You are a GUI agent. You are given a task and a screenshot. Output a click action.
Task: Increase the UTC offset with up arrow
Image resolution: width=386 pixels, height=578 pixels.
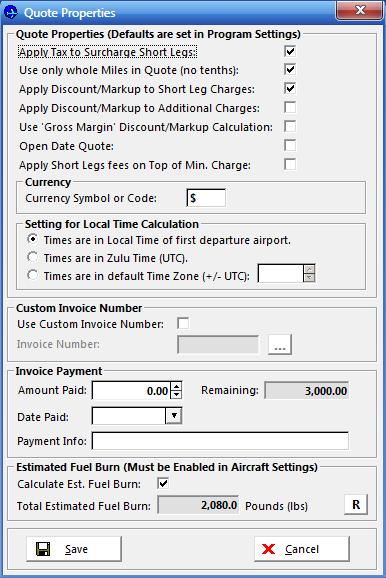click(x=310, y=269)
